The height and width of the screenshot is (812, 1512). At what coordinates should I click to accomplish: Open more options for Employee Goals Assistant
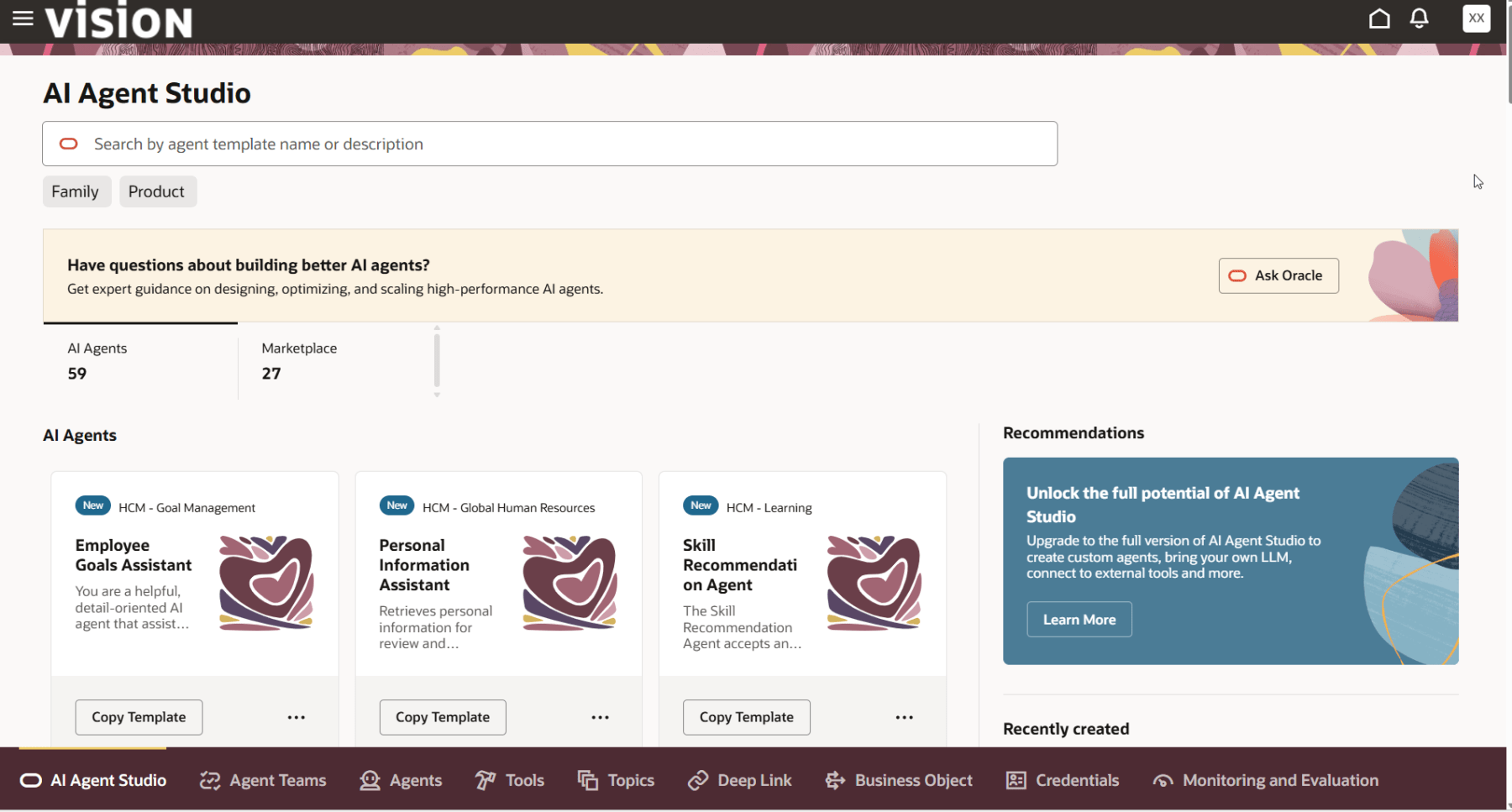297,717
